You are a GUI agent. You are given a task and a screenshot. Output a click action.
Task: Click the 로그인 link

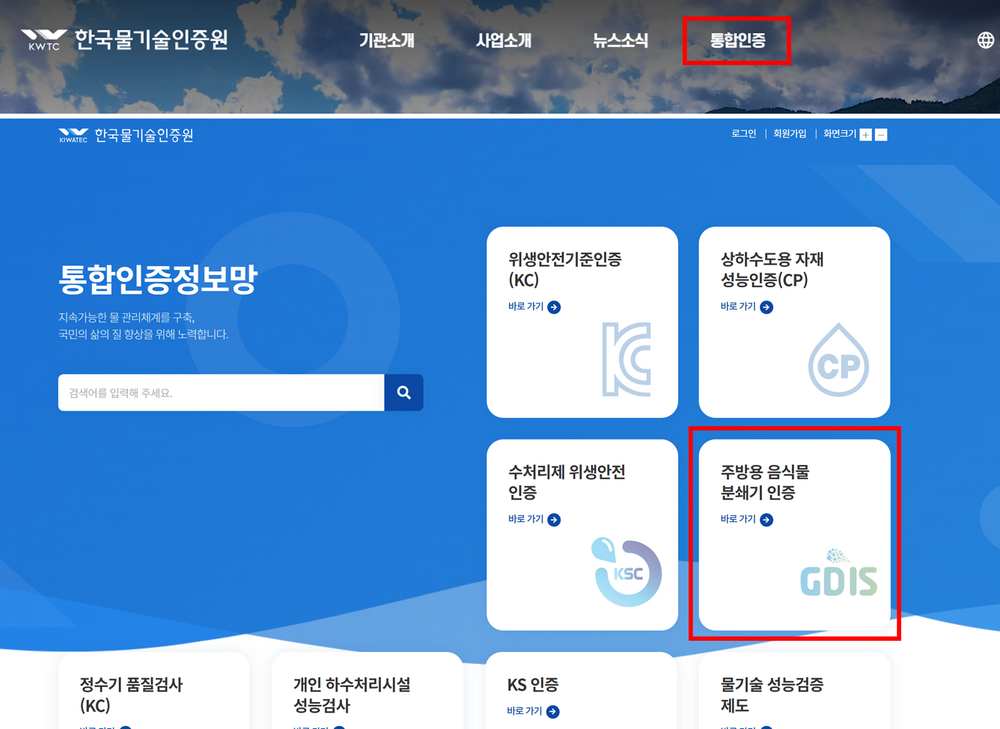743,134
